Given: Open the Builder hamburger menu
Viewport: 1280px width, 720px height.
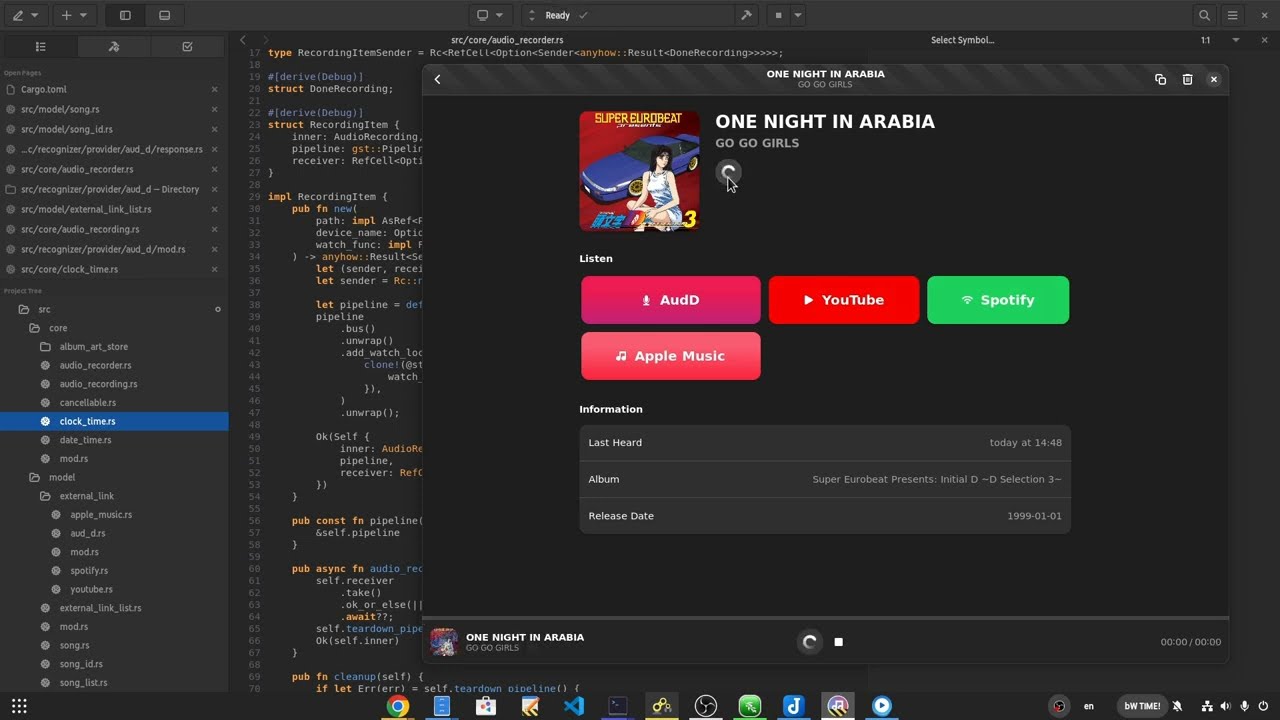Looking at the screenshot, I should click(1232, 15).
